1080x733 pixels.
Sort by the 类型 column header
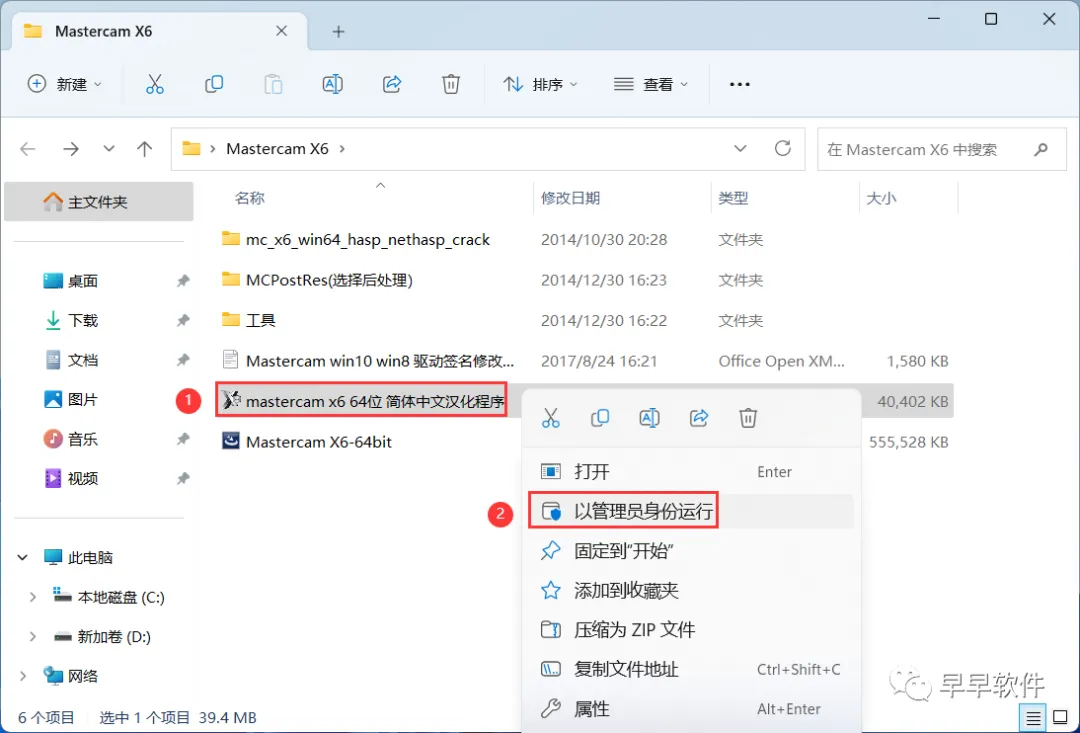(733, 198)
